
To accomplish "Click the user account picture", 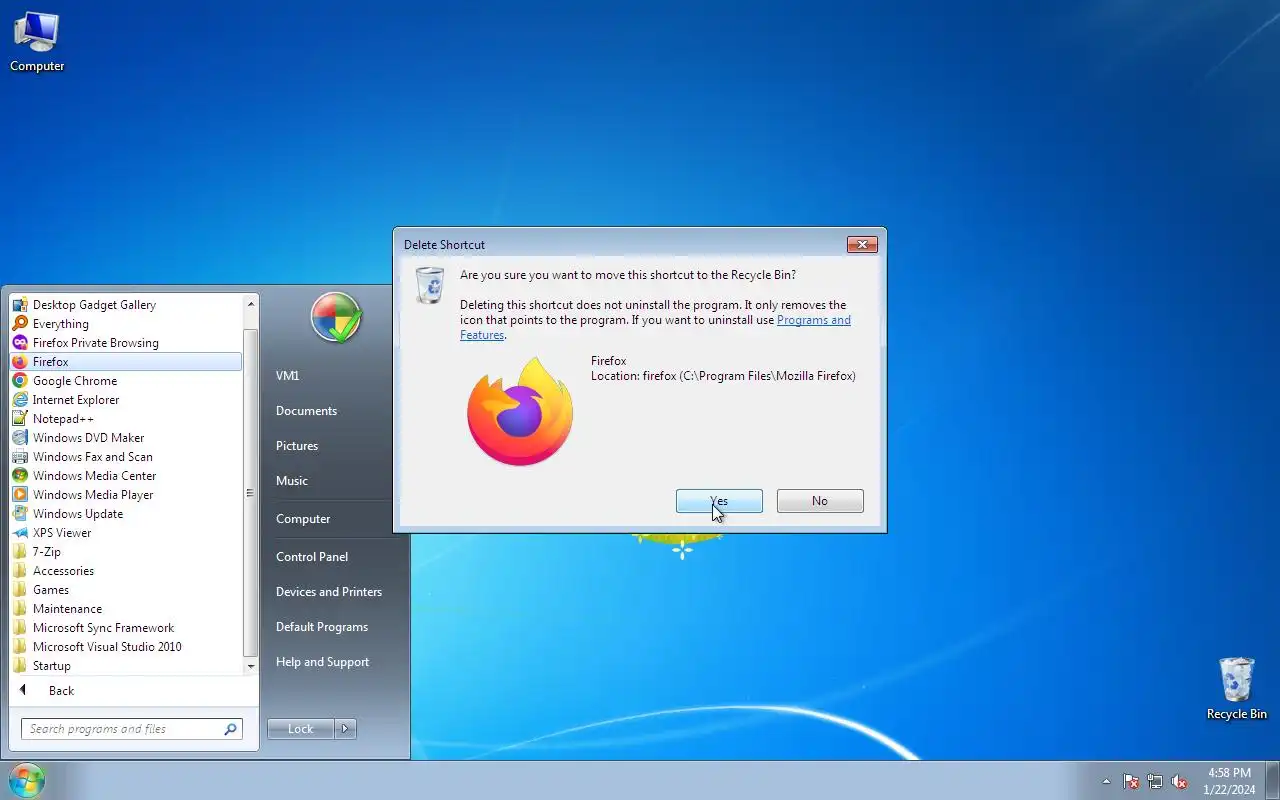I will click(336, 318).
